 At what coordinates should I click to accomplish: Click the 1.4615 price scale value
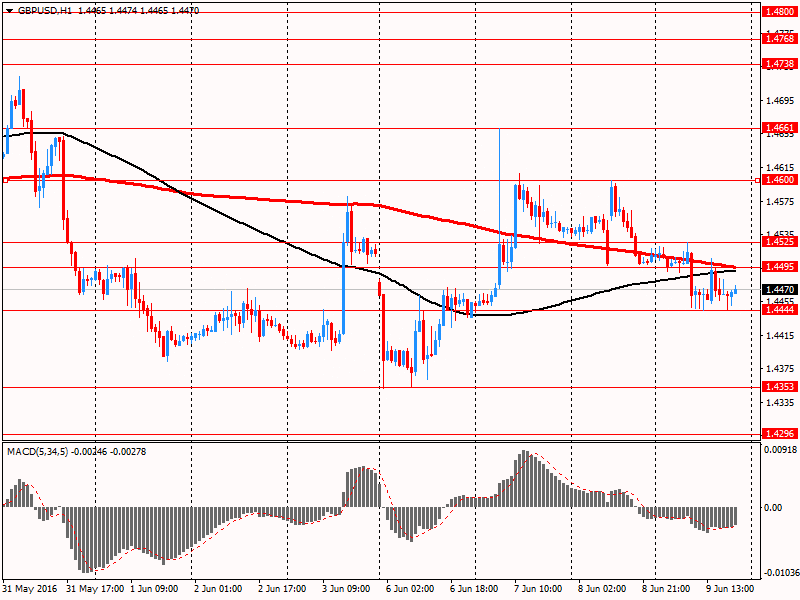(x=781, y=167)
